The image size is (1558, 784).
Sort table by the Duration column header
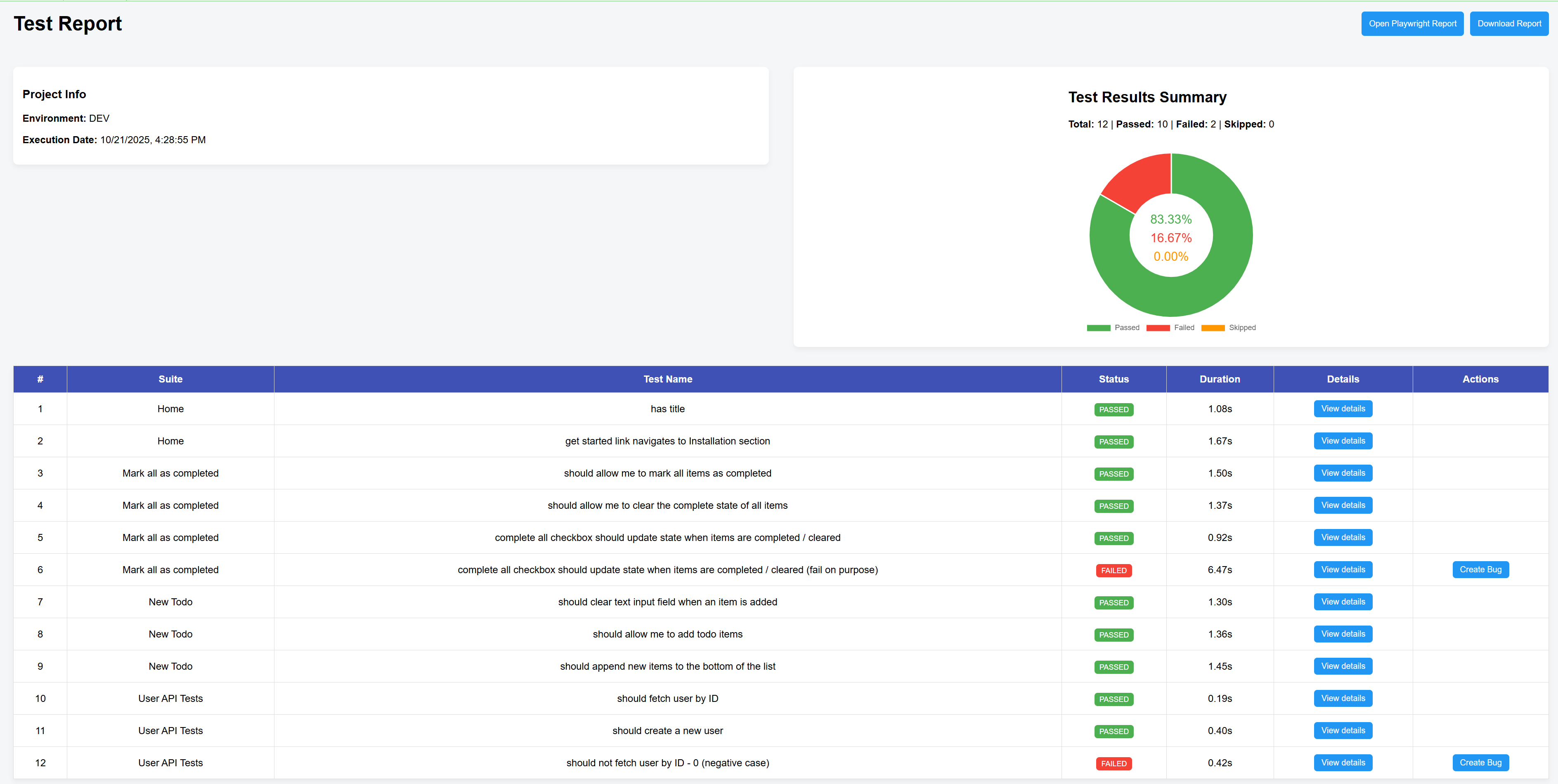point(1219,379)
